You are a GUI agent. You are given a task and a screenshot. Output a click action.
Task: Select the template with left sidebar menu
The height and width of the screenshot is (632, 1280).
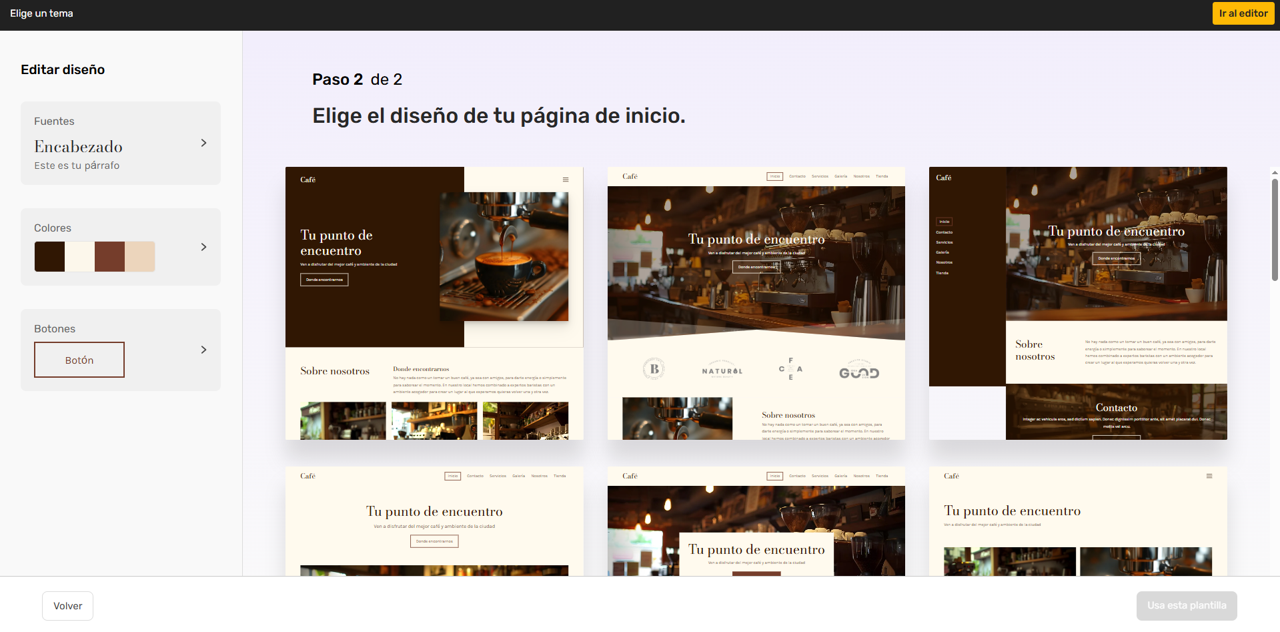coord(1078,303)
